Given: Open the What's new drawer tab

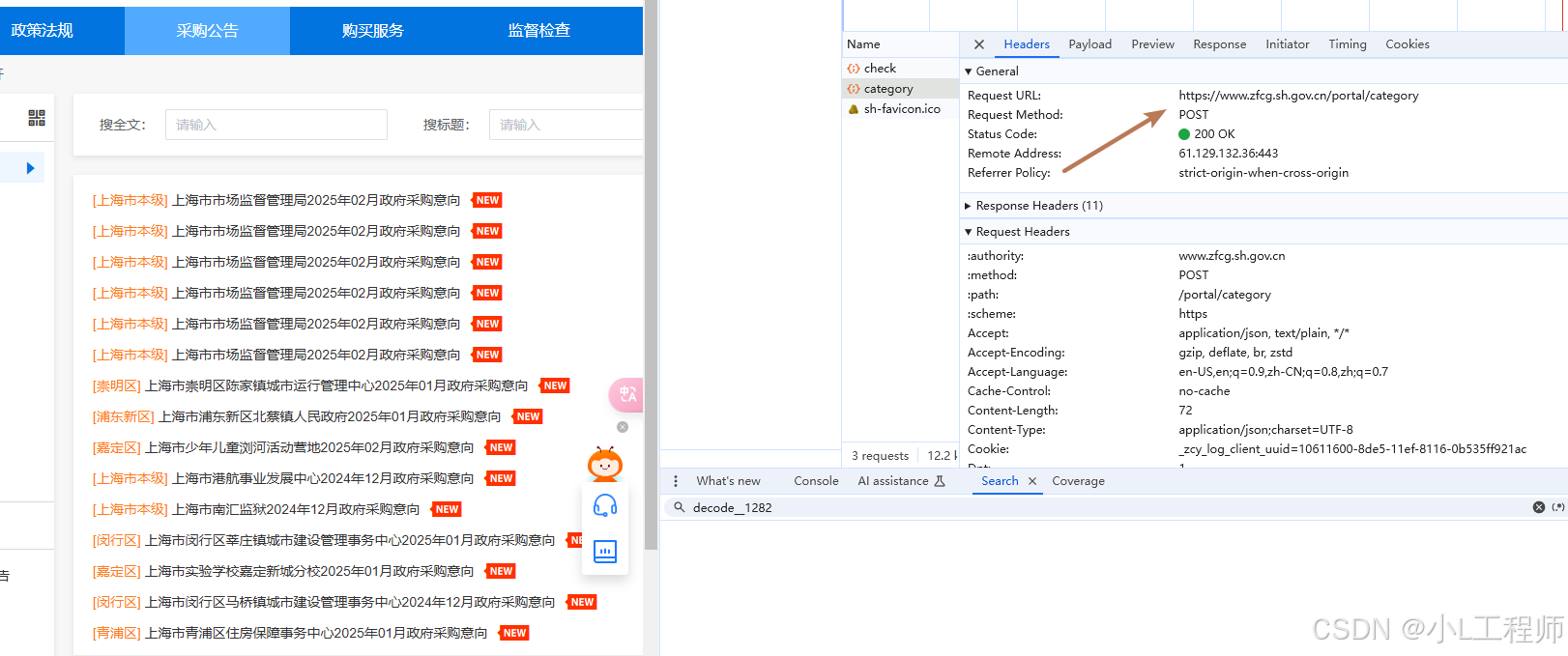Looking at the screenshot, I should tap(729, 481).
